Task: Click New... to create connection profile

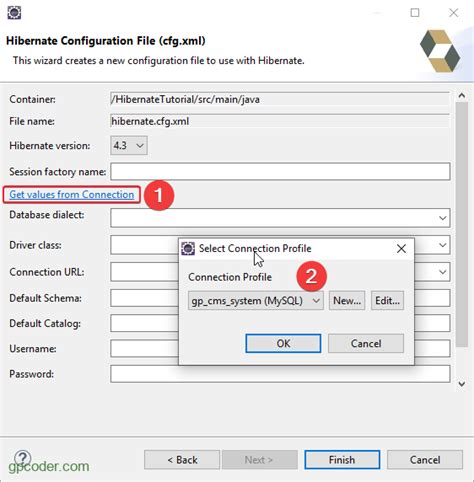Action: click(347, 301)
